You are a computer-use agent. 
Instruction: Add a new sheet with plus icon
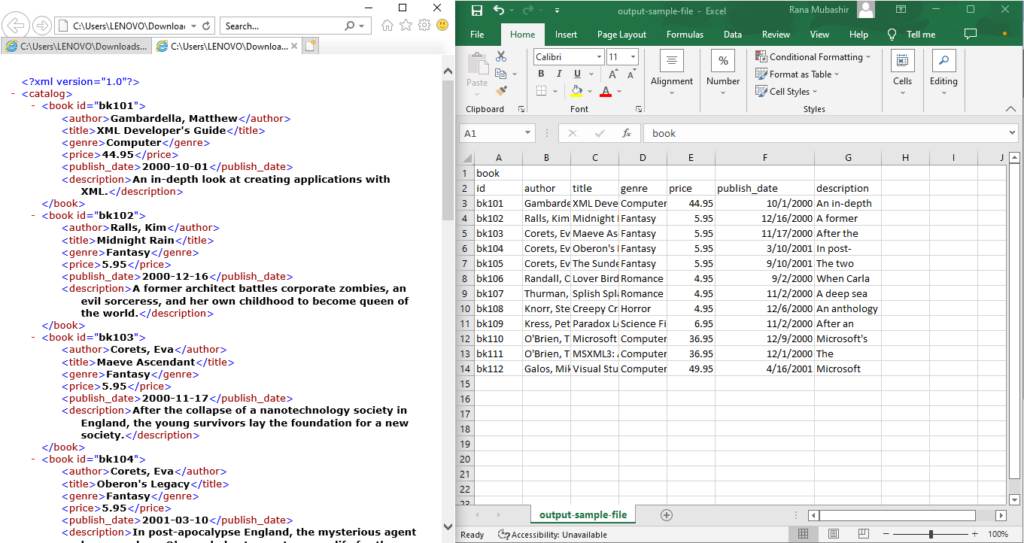pyautogui.click(x=666, y=515)
